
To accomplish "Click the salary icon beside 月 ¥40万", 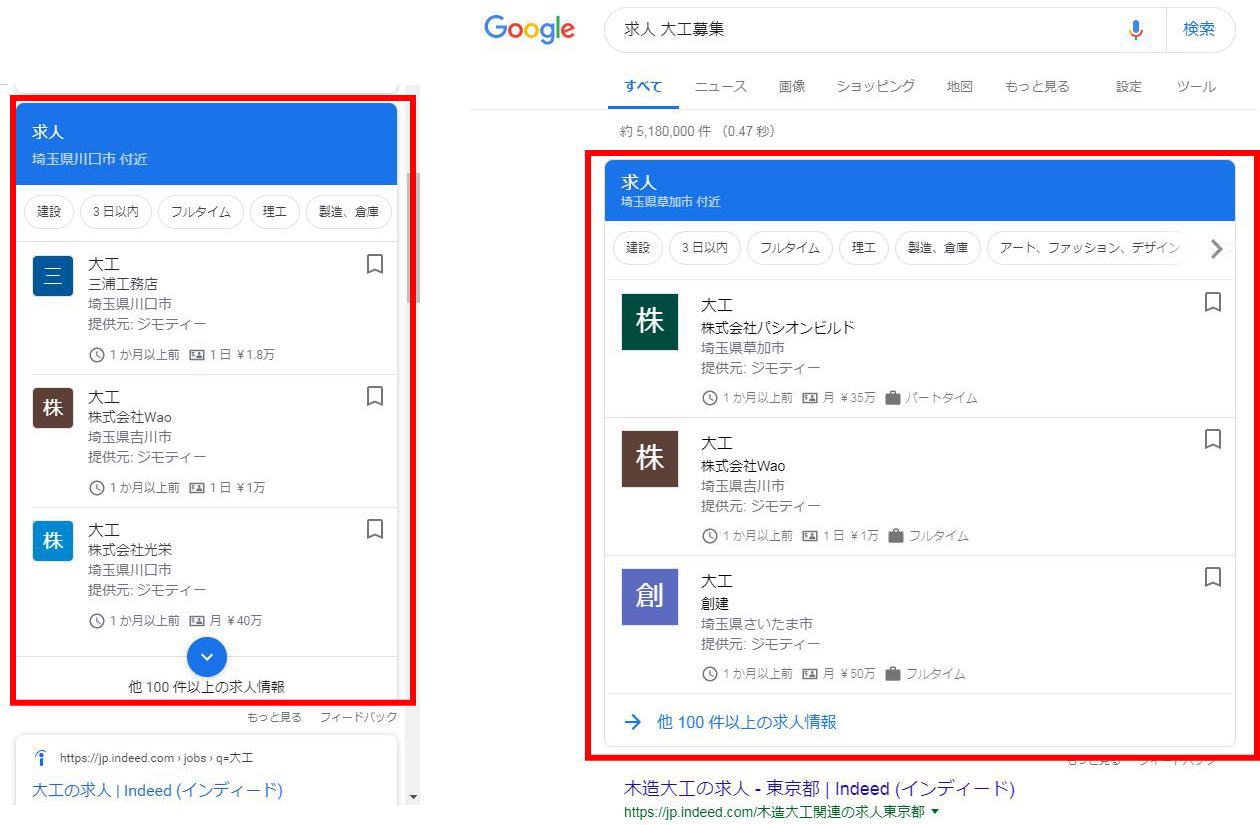I will coord(197,621).
